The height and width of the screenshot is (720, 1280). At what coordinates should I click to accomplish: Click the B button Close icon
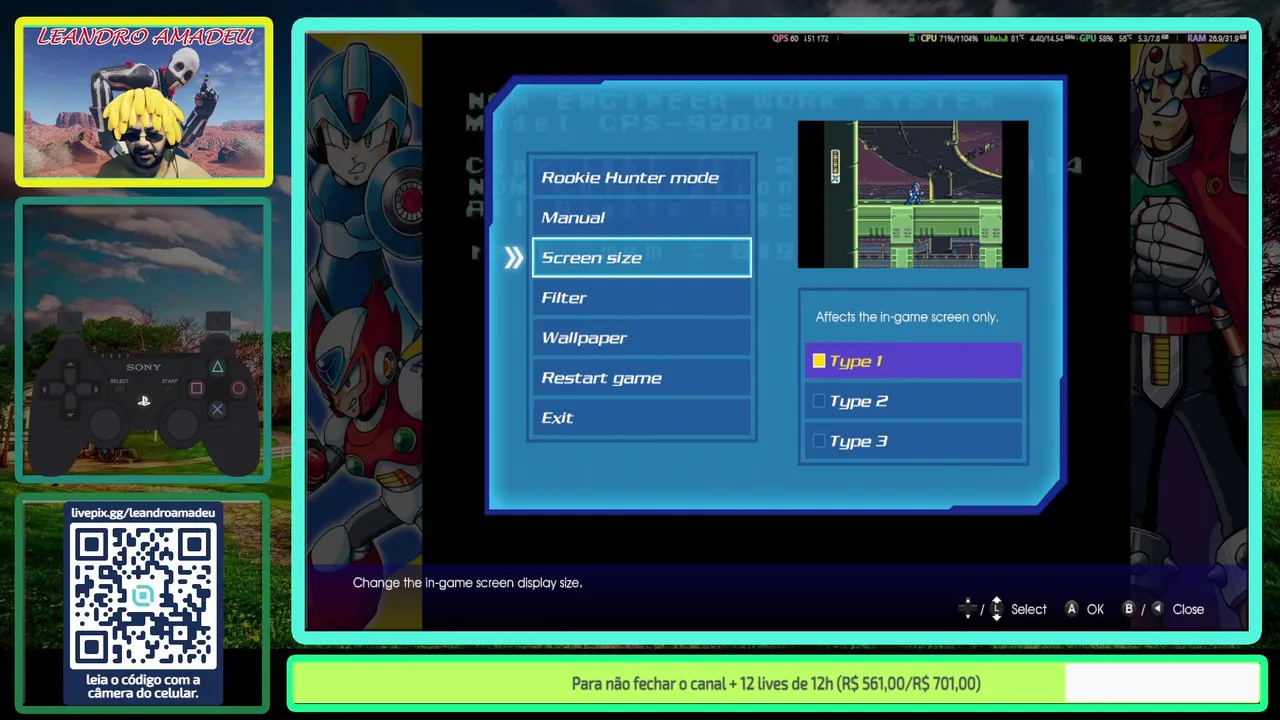pyautogui.click(x=1129, y=609)
